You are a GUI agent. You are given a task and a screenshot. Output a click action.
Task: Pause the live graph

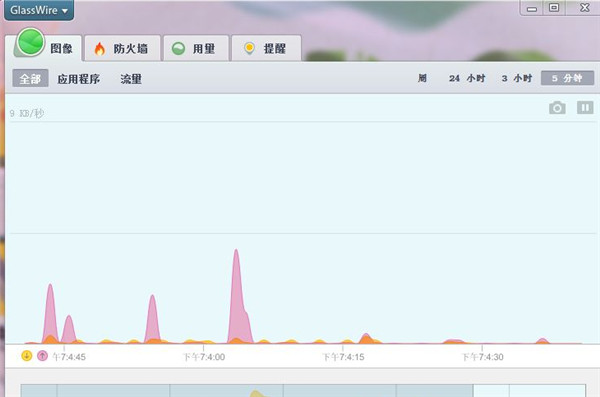[585, 108]
